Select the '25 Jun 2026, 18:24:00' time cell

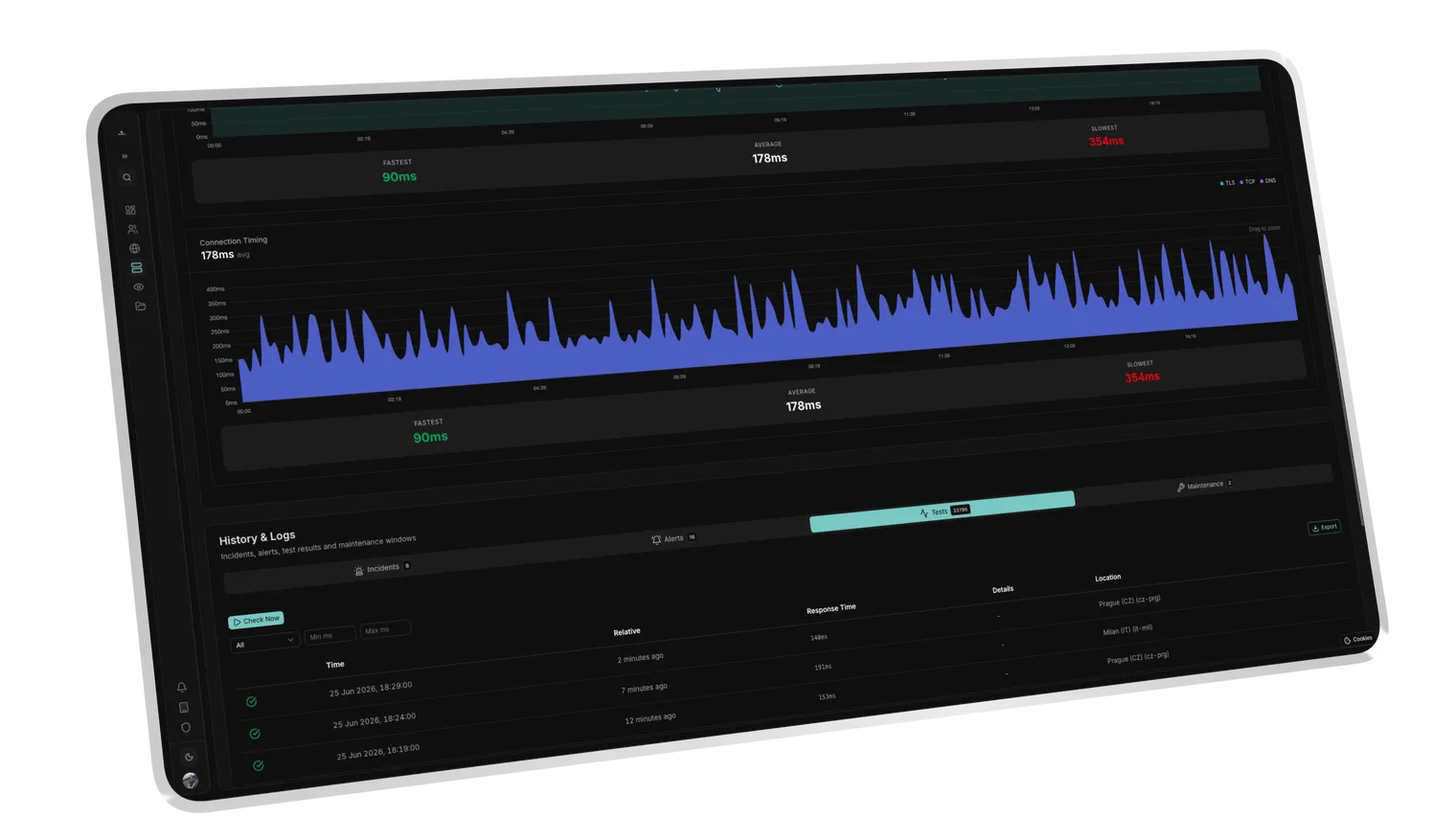[x=375, y=719]
